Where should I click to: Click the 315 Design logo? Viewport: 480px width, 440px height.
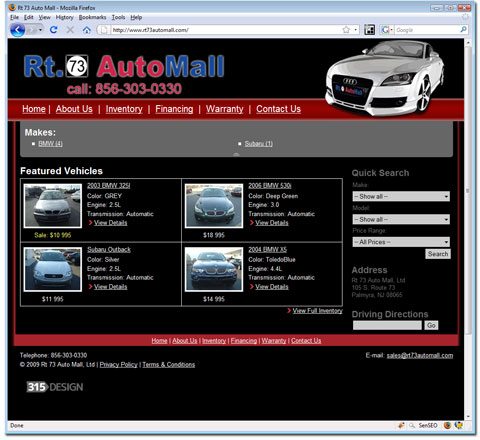55,387
